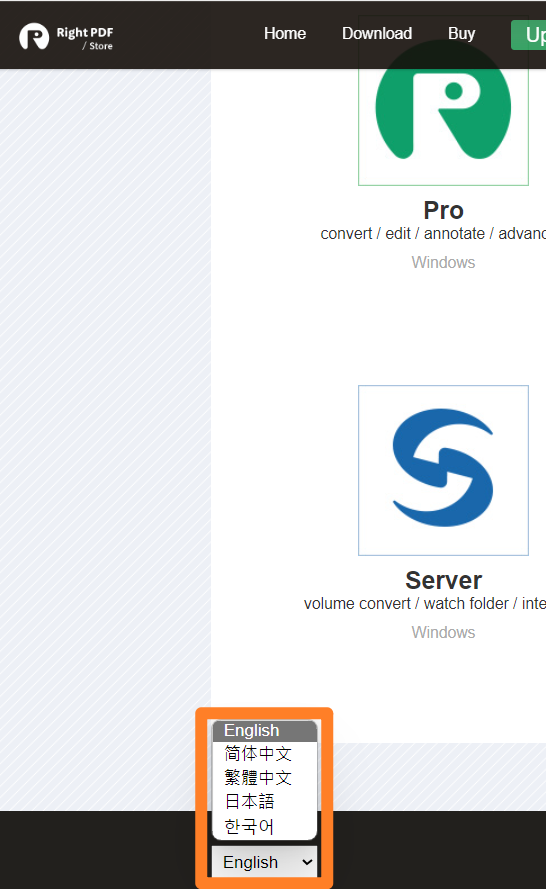
Task: Open the Server product title link
Action: [443, 580]
